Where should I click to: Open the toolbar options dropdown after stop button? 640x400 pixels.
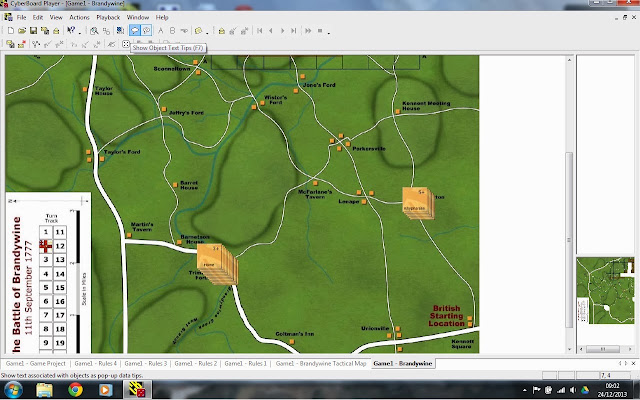pyautogui.click(x=329, y=32)
